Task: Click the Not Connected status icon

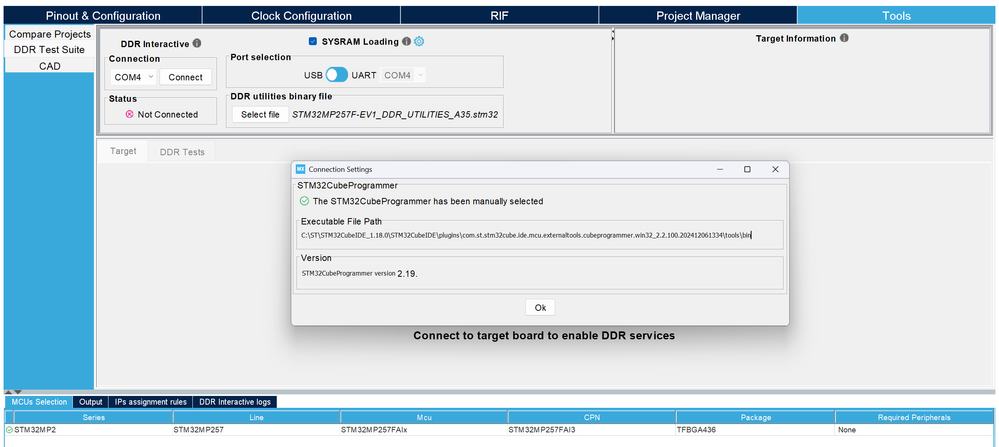Action: (x=129, y=115)
